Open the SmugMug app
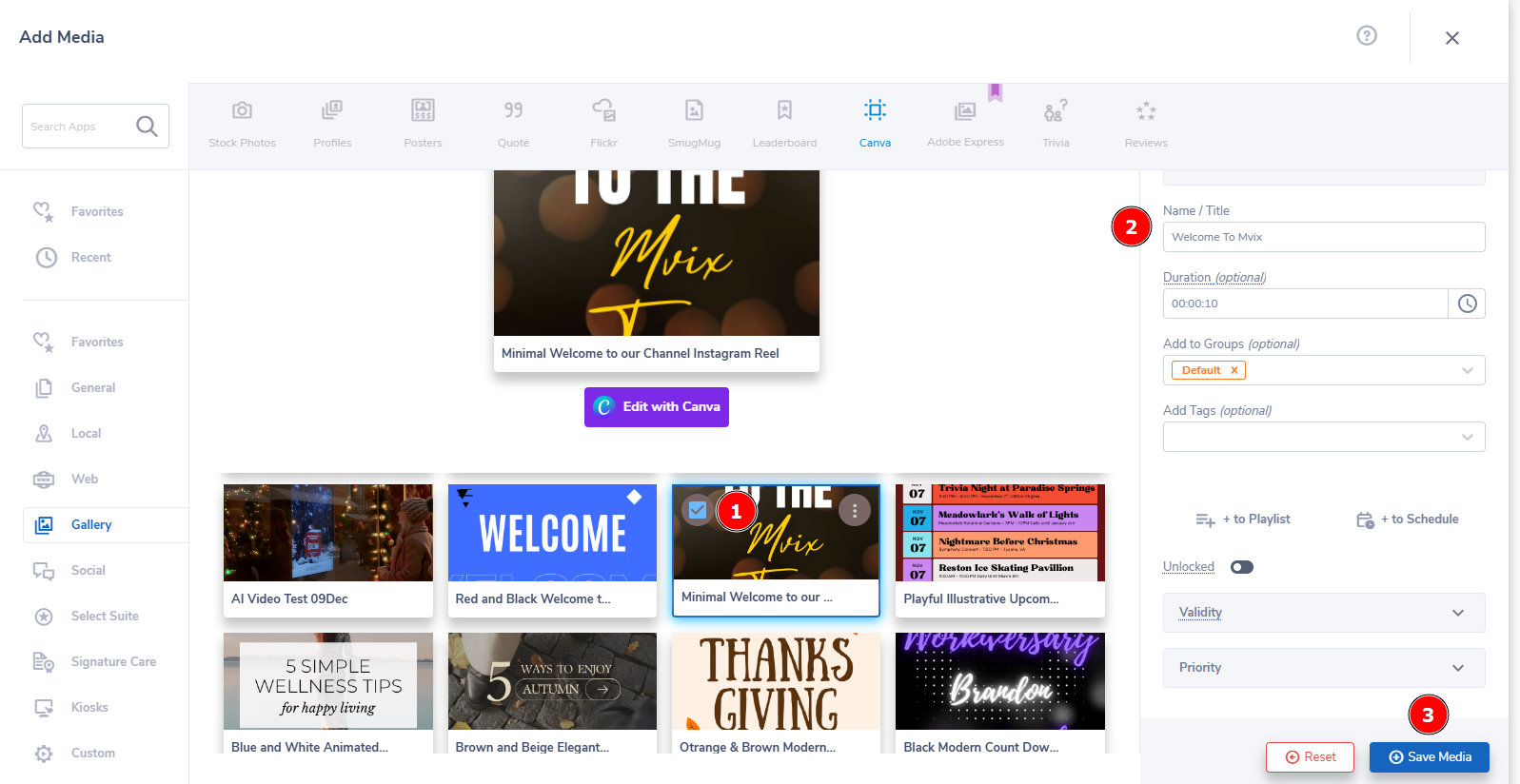The height and width of the screenshot is (784, 1520). pyautogui.click(x=694, y=124)
